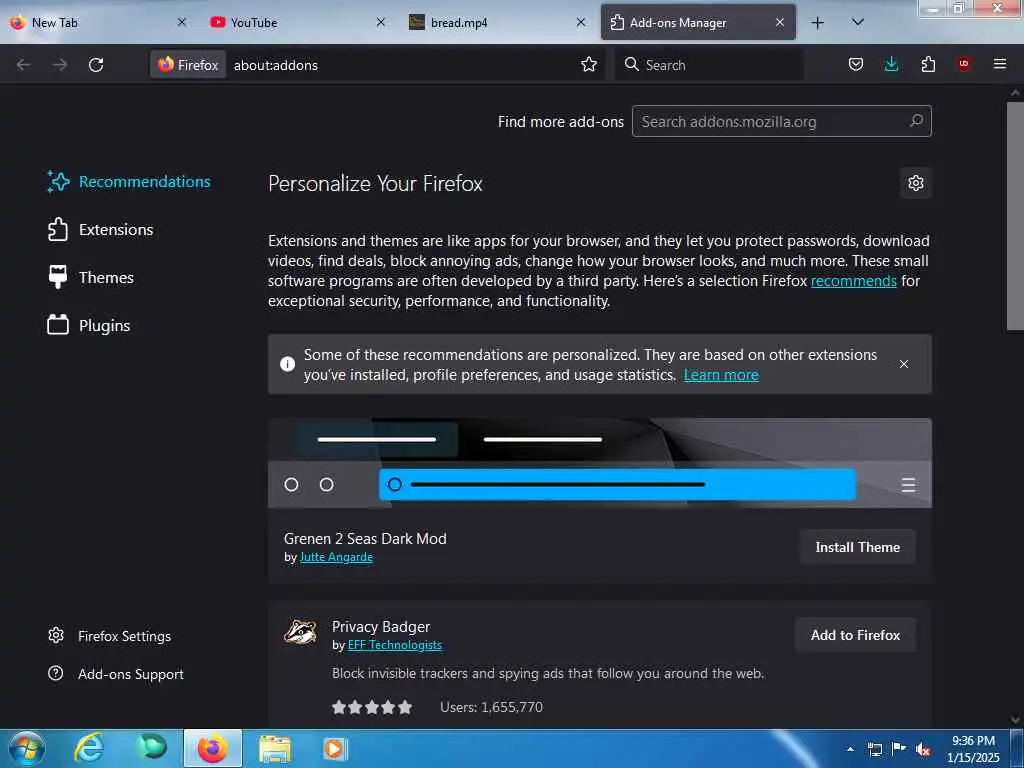Launch Internet Explorer from taskbar
Screen dimensions: 1024x768
89,748
